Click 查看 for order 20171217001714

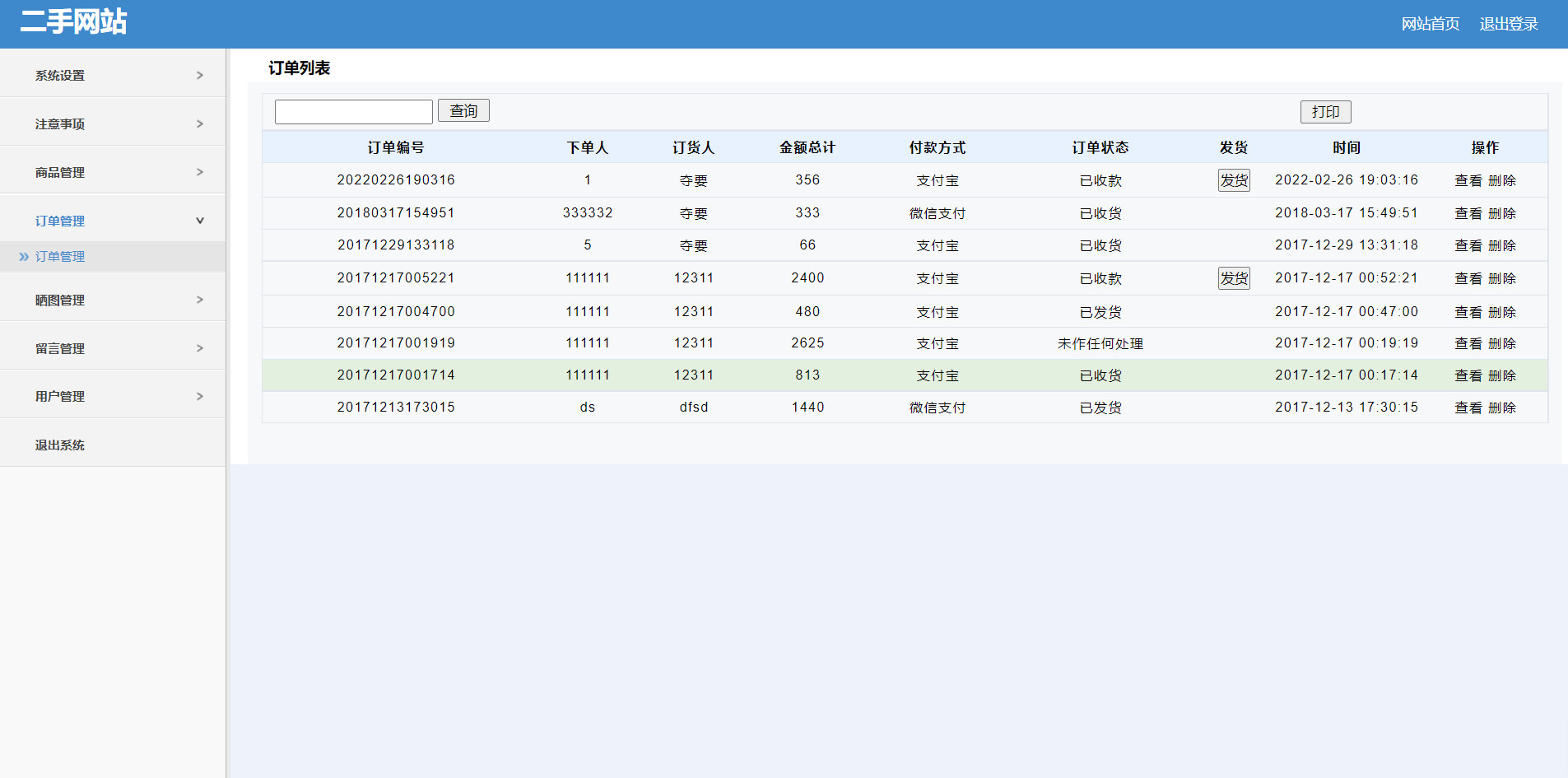(x=1468, y=375)
